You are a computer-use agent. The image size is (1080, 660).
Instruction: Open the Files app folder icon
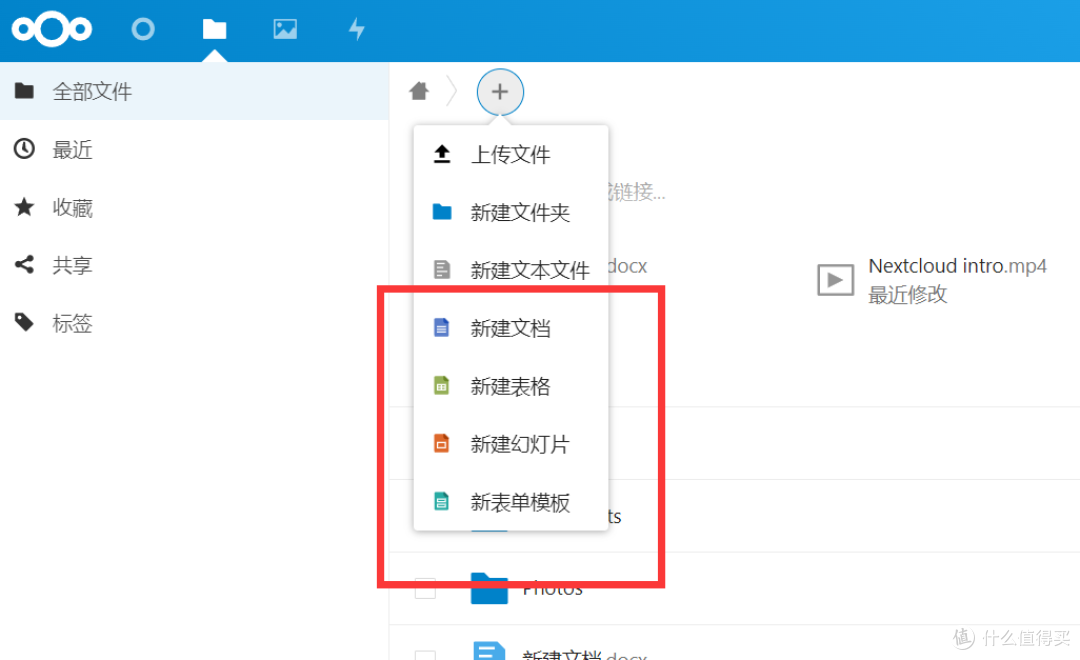click(x=214, y=29)
